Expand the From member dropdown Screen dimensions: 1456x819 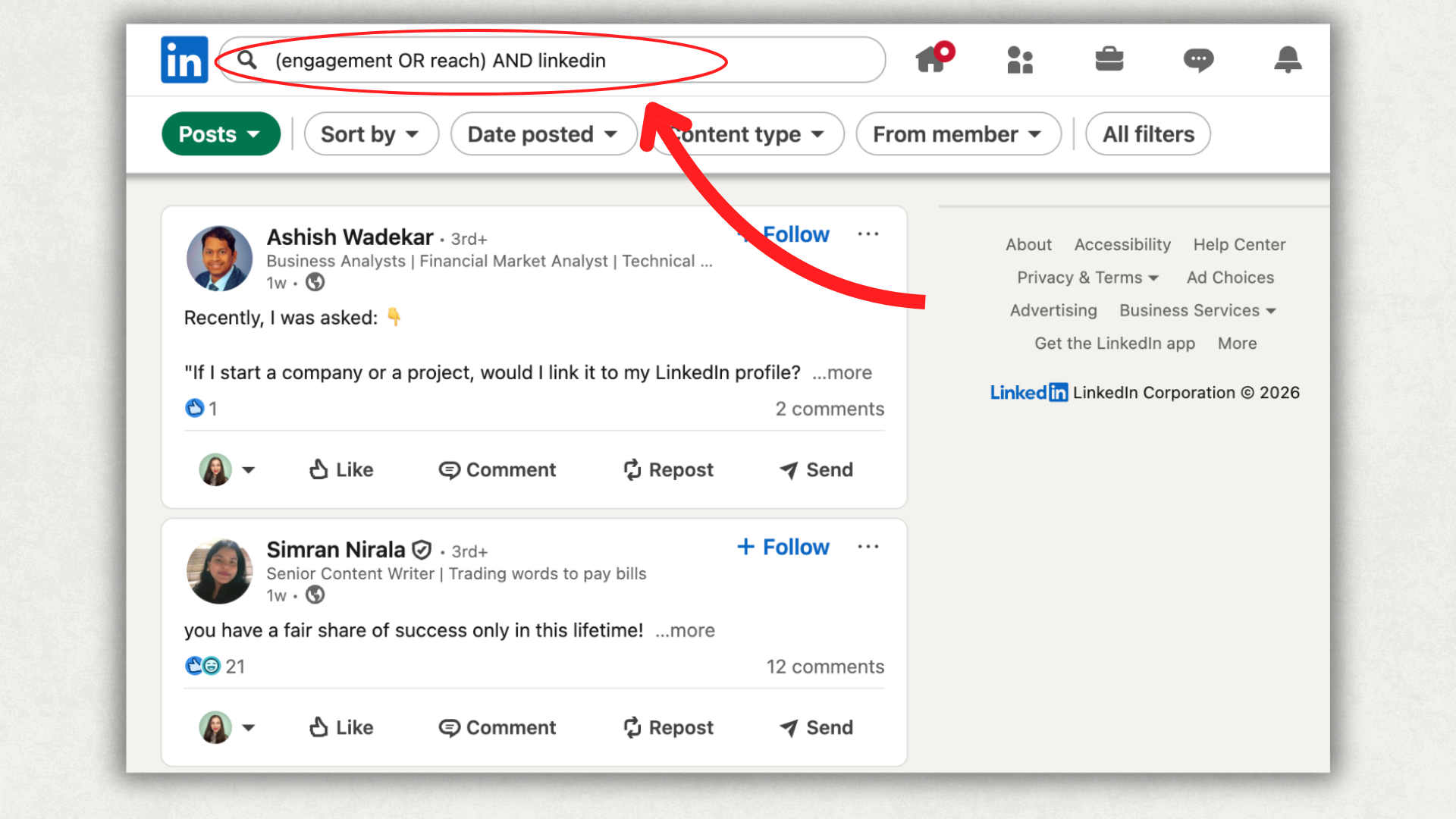(x=959, y=134)
